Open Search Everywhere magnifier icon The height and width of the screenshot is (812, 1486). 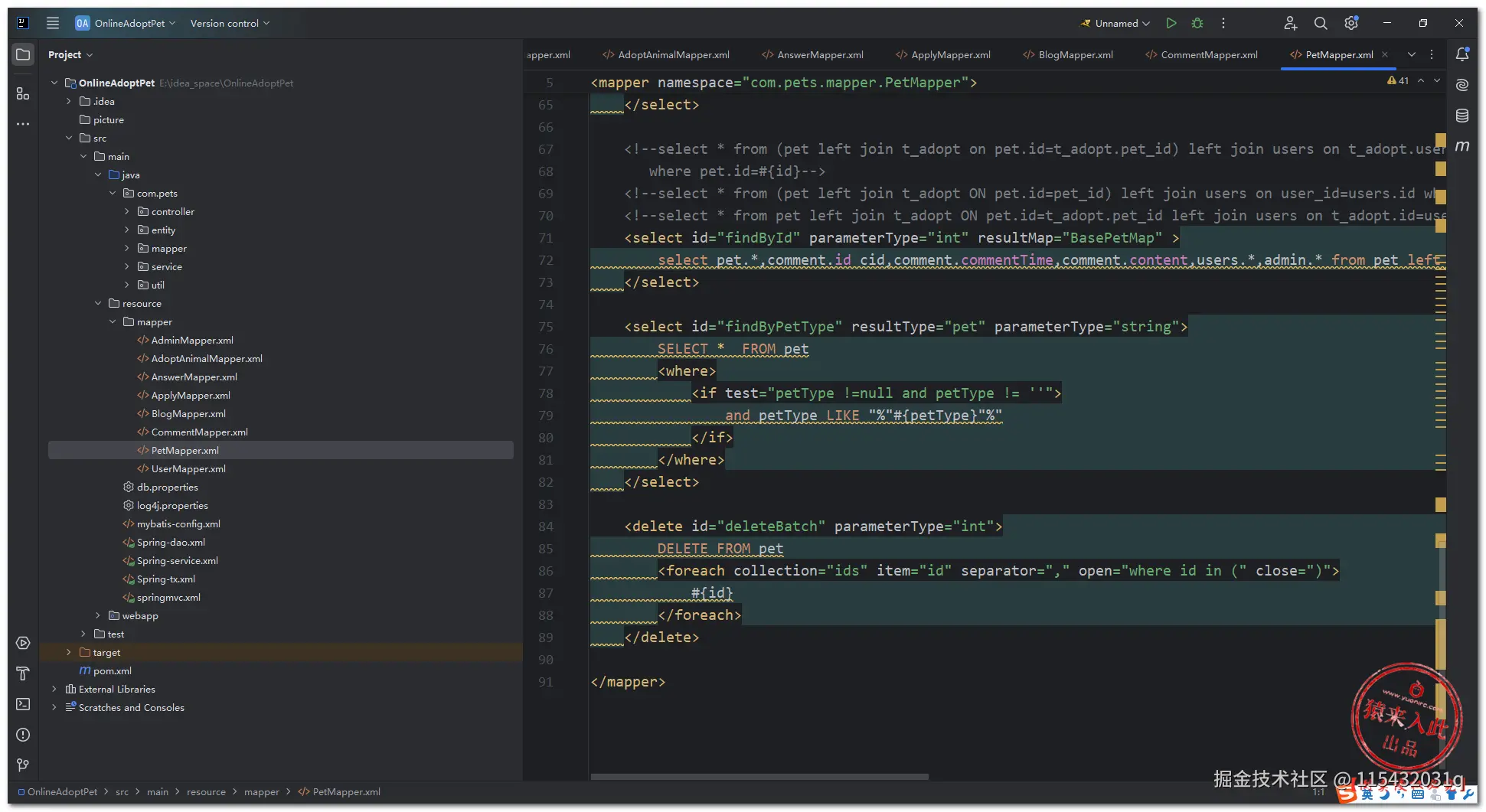1321,24
